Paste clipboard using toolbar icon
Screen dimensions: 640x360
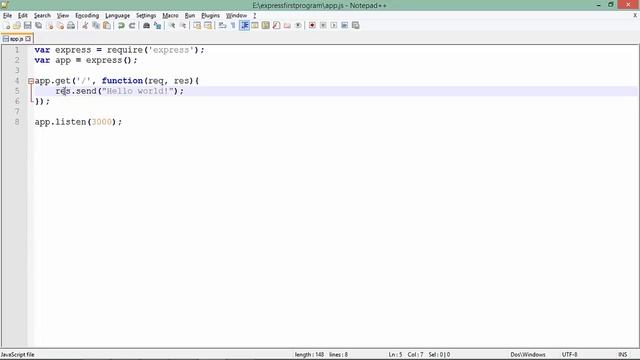click(107, 25)
